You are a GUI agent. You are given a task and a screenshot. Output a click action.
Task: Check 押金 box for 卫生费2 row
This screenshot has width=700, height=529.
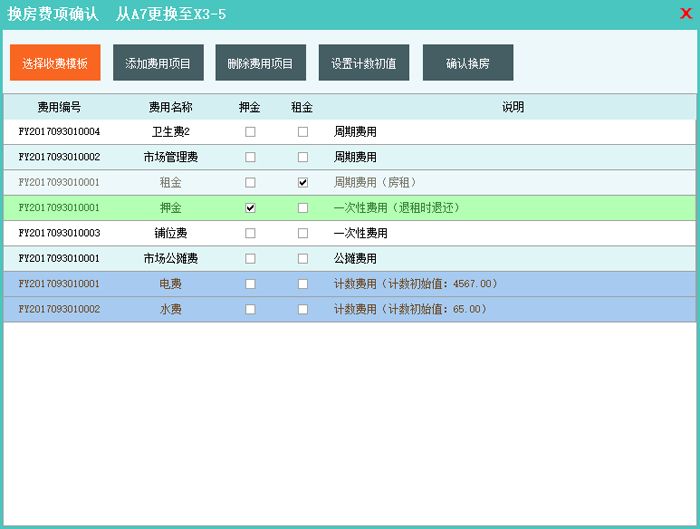click(x=250, y=132)
